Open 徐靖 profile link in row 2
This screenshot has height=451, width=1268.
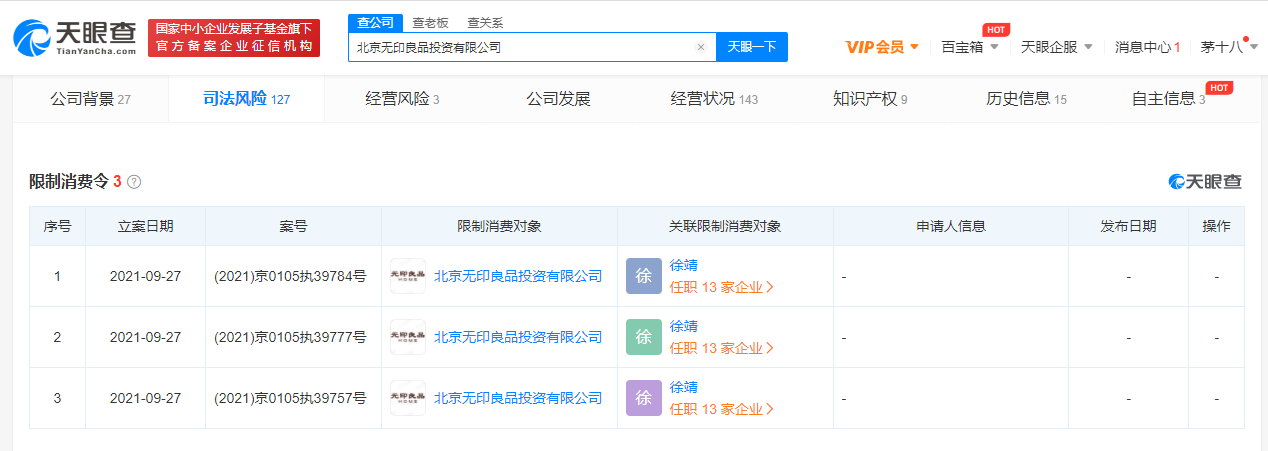684,326
